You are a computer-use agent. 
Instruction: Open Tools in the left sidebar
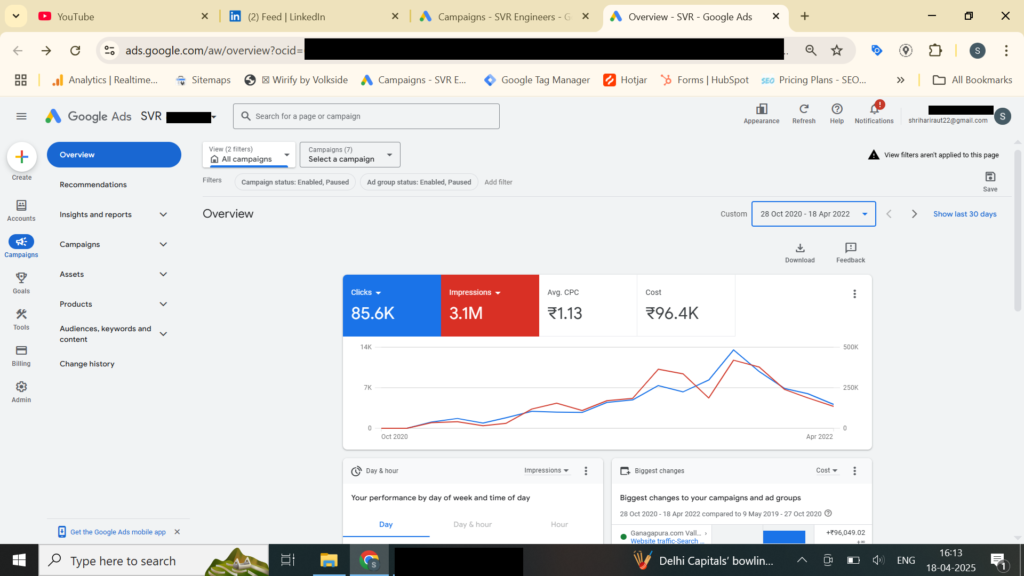point(21,315)
